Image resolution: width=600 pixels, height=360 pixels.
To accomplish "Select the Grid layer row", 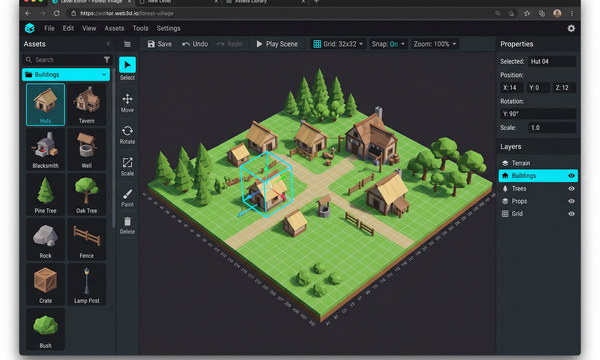I will [538, 214].
